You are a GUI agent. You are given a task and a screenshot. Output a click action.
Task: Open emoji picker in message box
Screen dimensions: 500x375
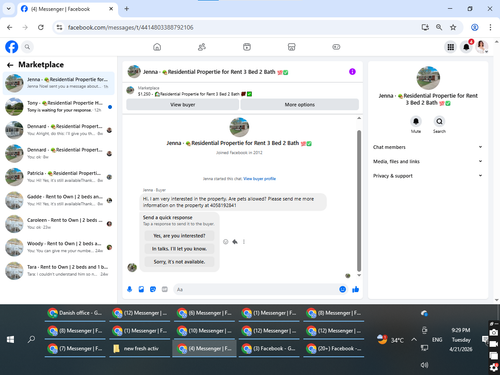coord(342,289)
